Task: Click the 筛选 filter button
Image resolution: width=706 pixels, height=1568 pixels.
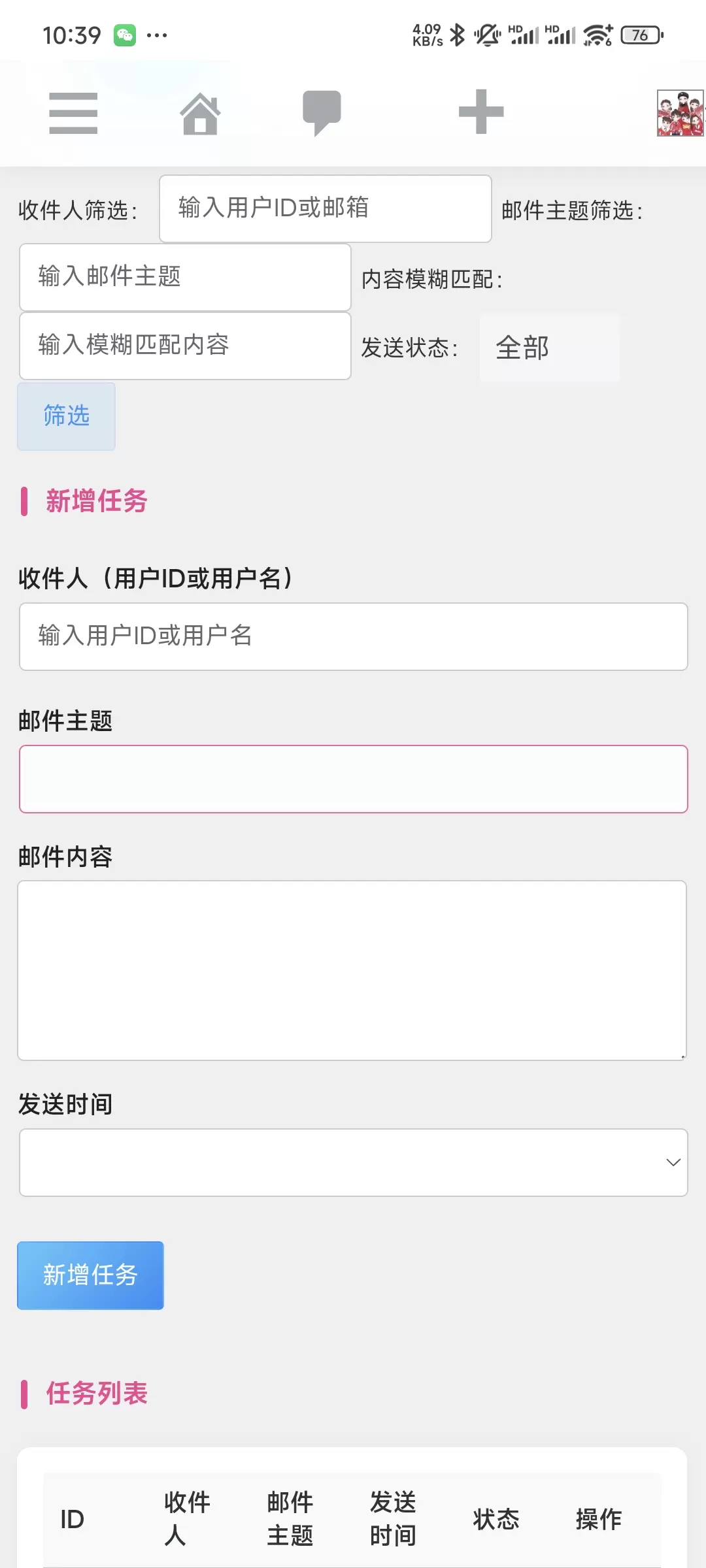Action: 67,416
